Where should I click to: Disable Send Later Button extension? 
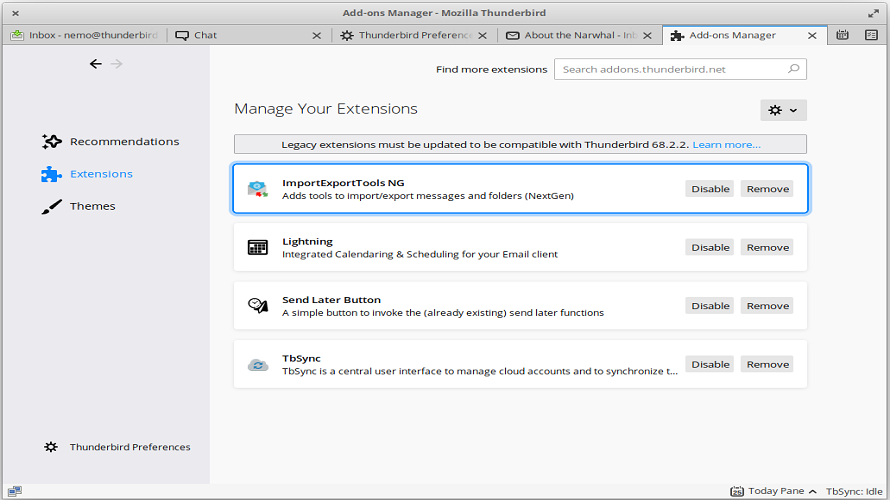tap(710, 306)
